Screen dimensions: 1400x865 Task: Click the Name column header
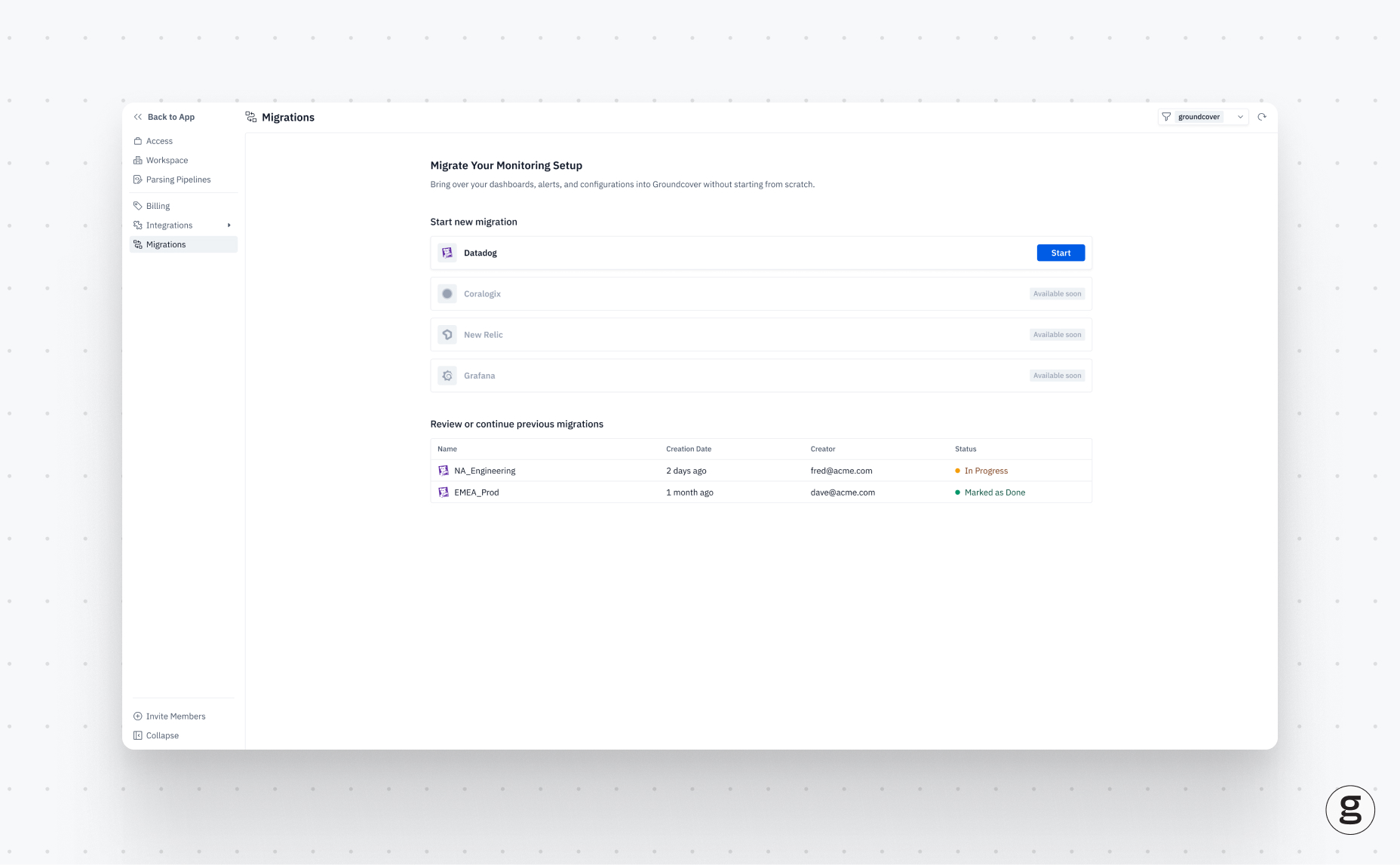click(x=447, y=449)
